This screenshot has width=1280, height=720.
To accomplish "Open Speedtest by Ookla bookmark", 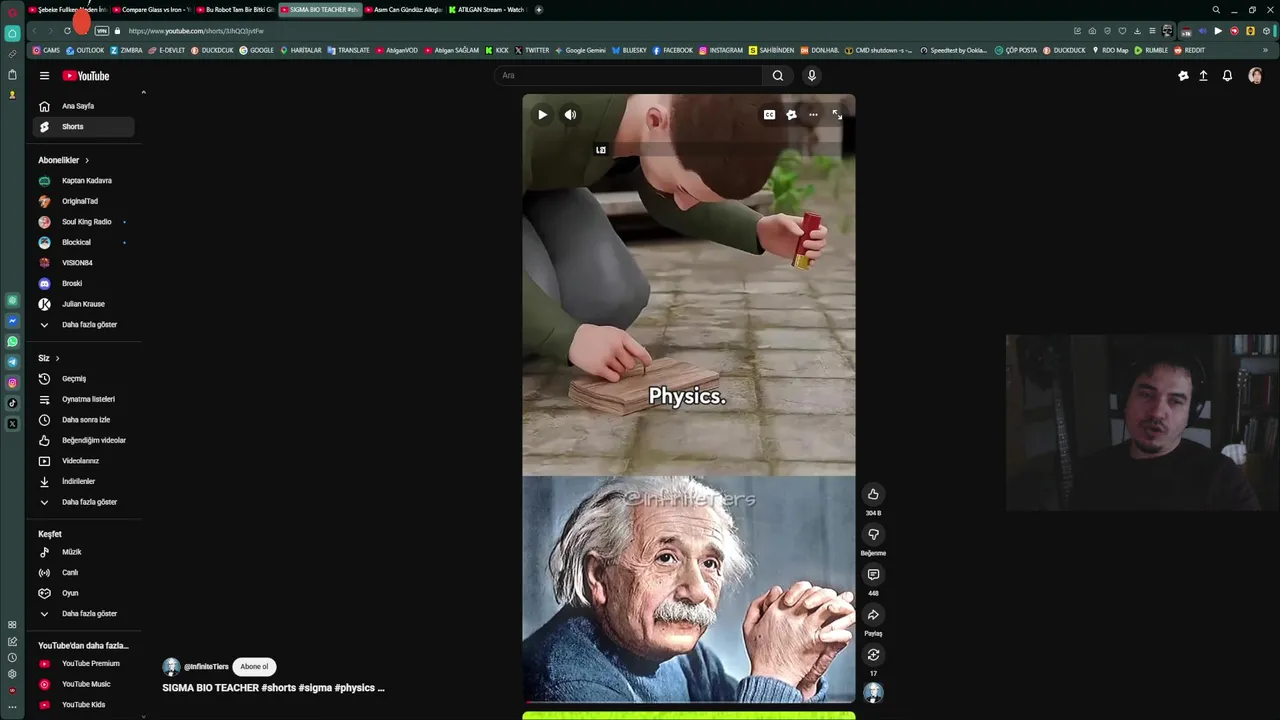I will [953, 50].
